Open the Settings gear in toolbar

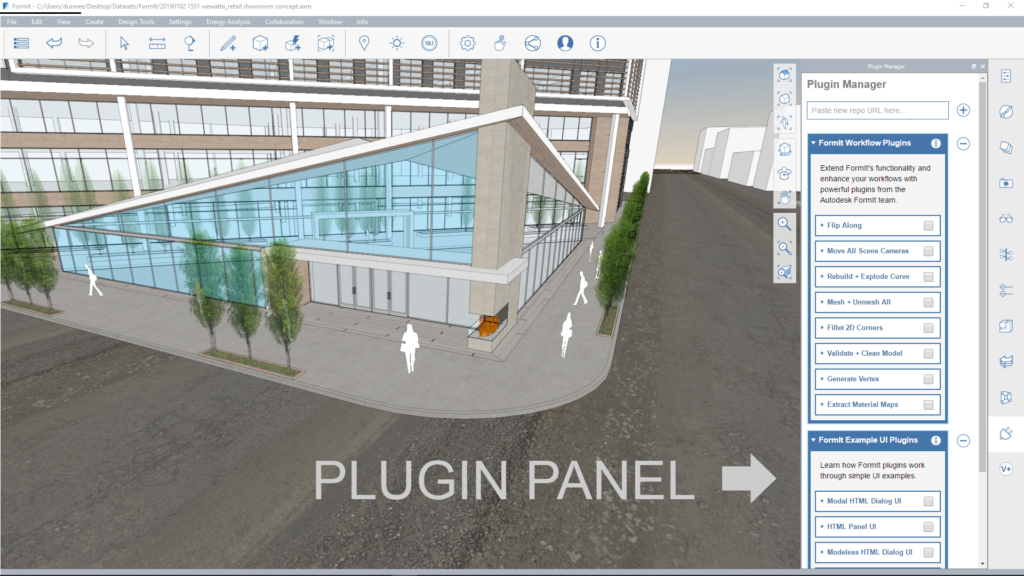click(x=468, y=43)
